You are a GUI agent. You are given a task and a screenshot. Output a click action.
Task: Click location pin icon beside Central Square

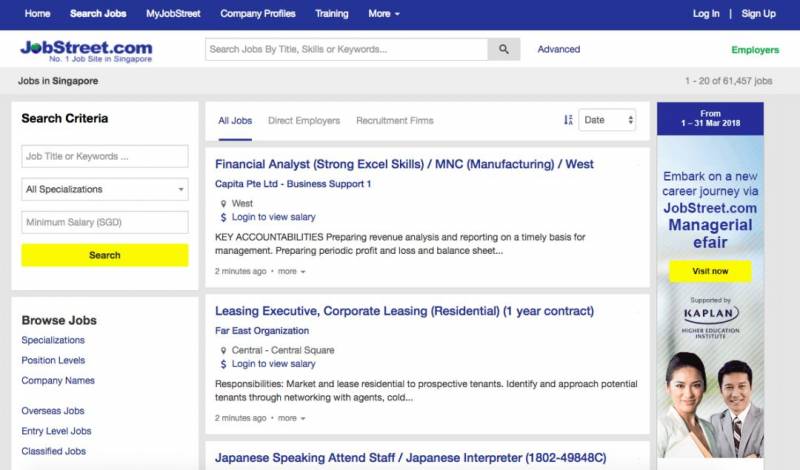coord(223,351)
